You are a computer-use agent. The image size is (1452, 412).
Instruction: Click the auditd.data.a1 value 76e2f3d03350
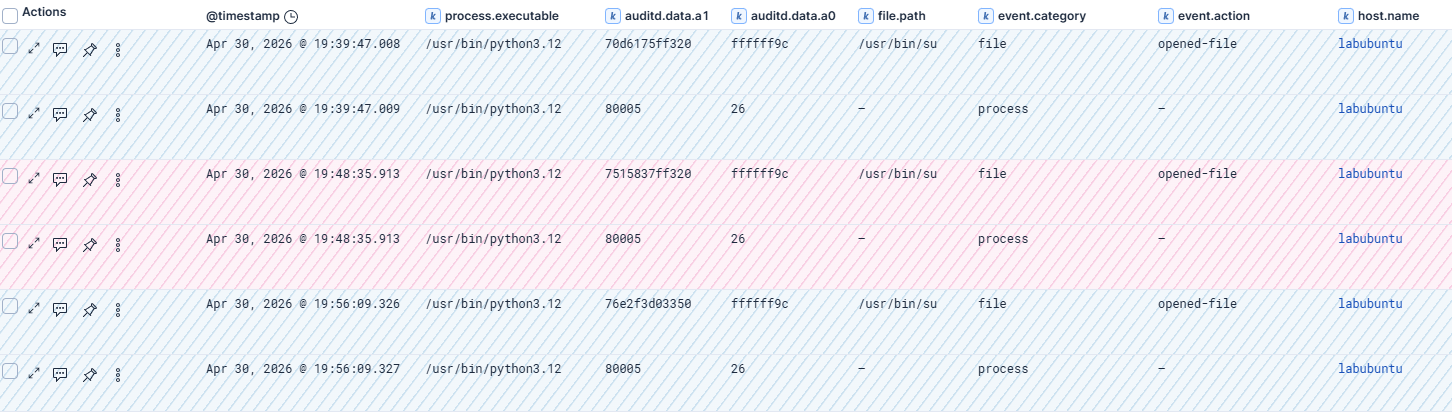point(648,304)
